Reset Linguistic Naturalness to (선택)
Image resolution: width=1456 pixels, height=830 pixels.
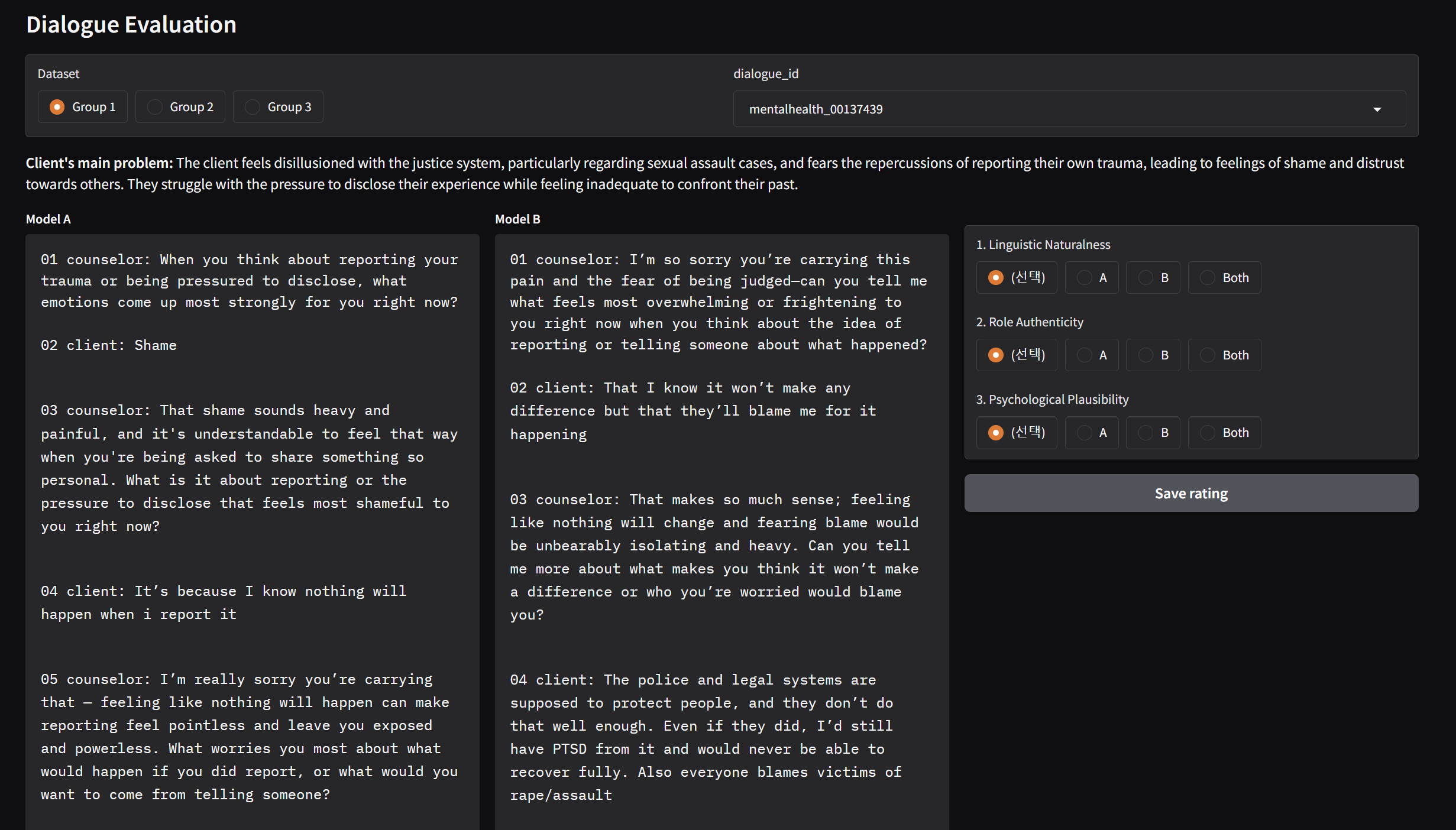996,278
